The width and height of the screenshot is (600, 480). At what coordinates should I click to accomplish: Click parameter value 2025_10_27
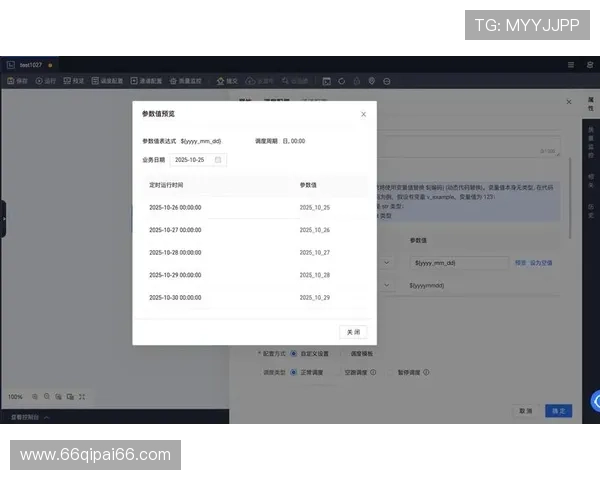point(315,252)
